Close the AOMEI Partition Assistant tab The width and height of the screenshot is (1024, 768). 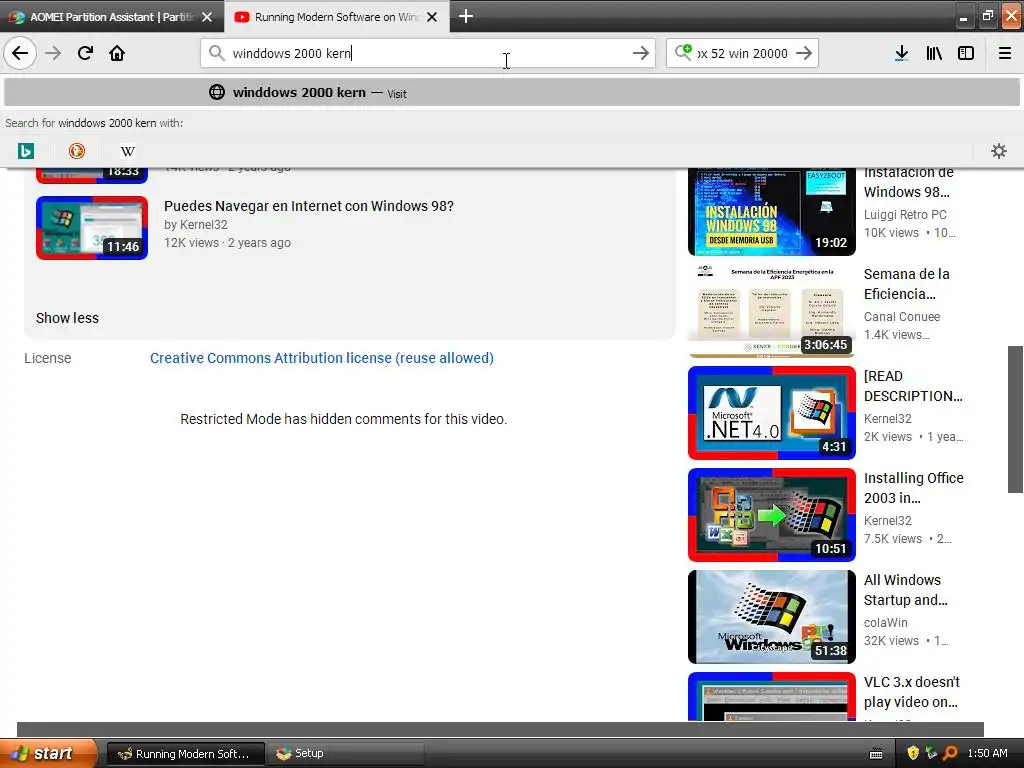207,17
